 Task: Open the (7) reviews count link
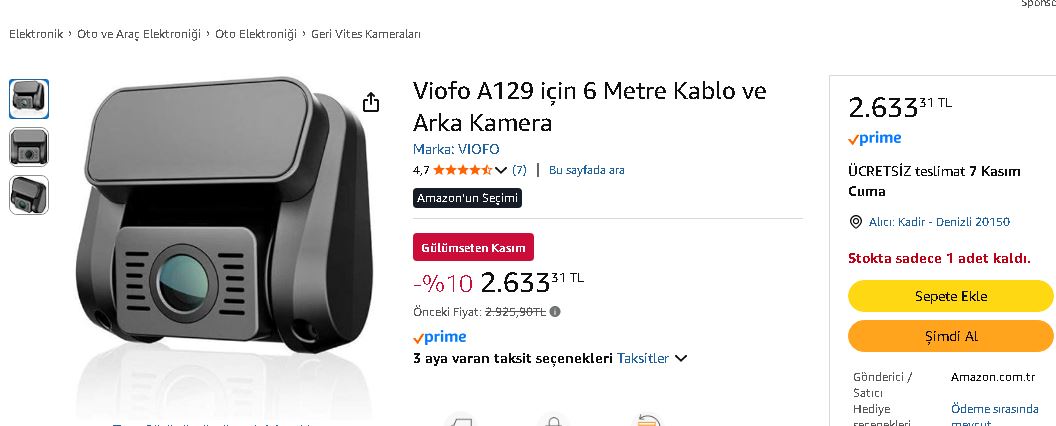click(x=519, y=170)
